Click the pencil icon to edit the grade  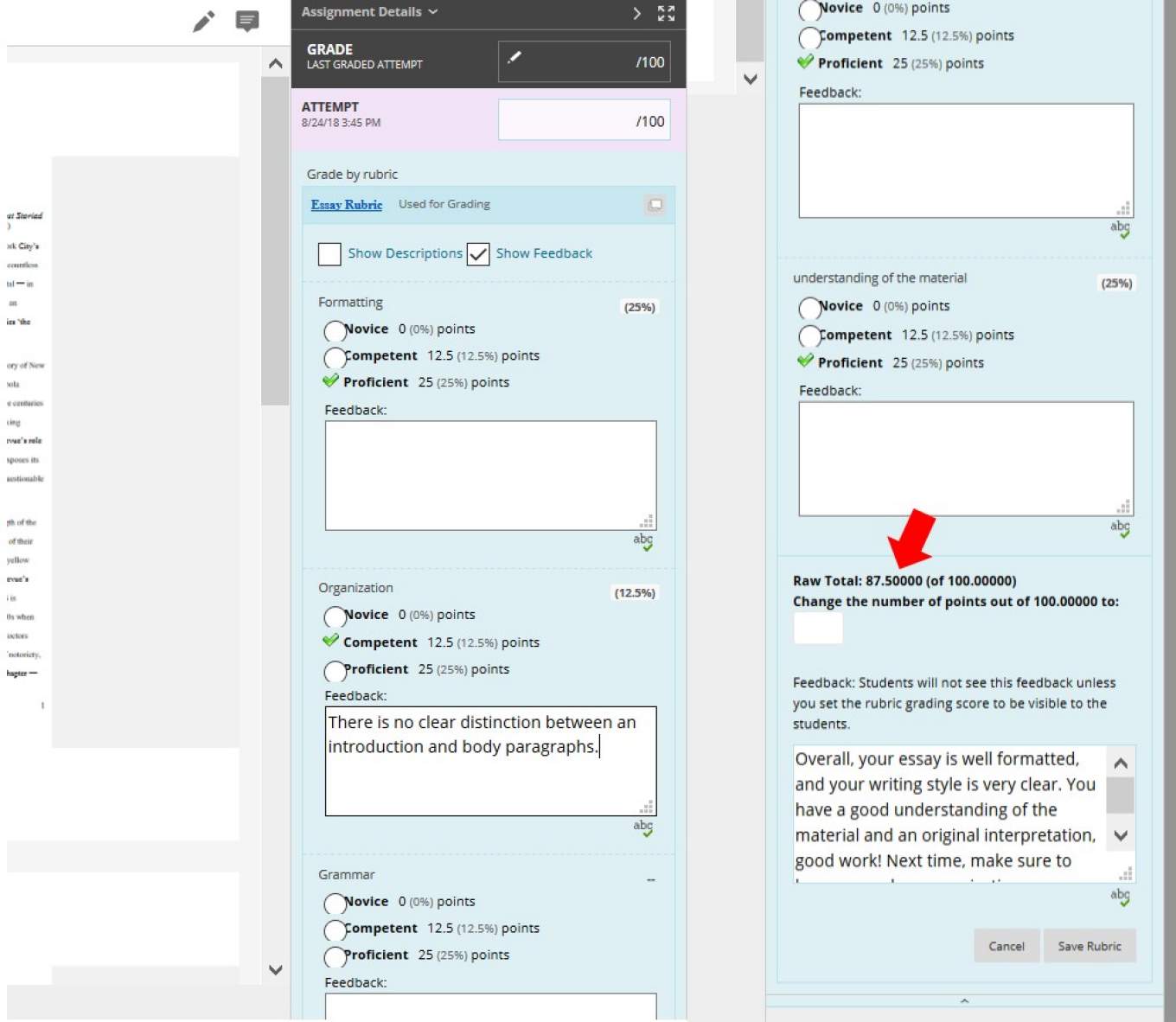(x=515, y=60)
